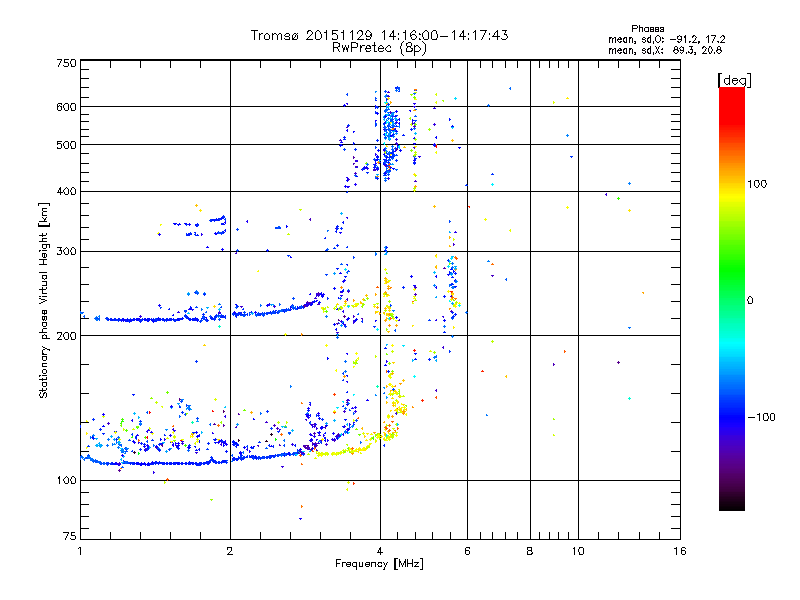
Task: Click the height axis tick '75'
Action: click(x=70, y=536)
